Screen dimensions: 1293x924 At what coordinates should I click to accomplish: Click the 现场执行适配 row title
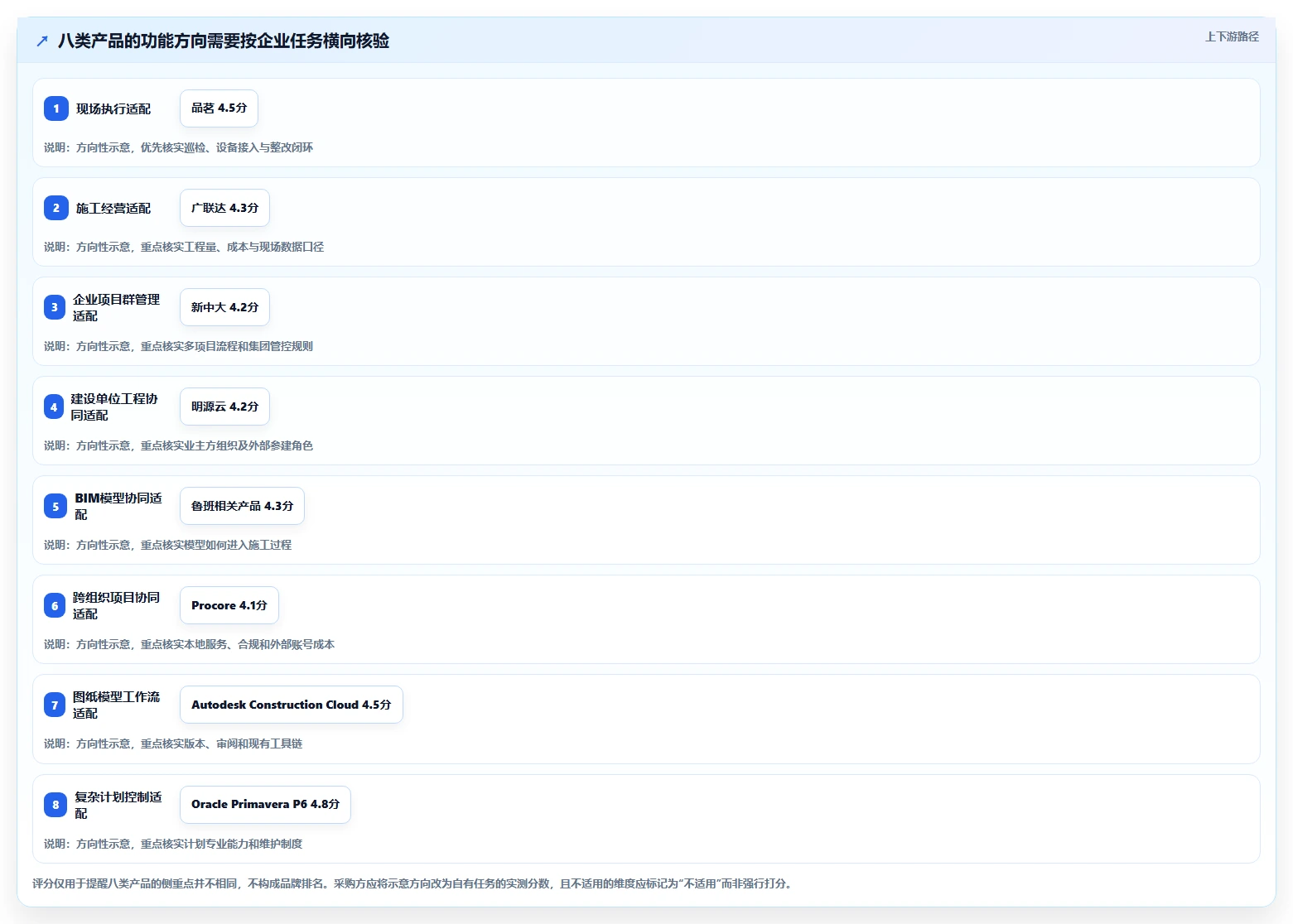(113, 108)
